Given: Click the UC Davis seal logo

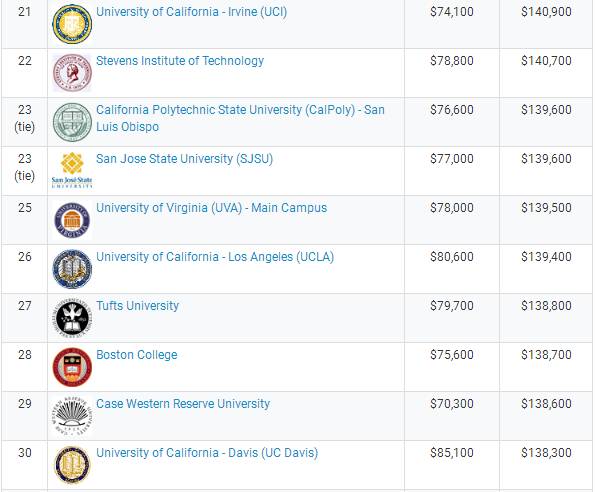Looking at the screenshot, I should 72,465.
